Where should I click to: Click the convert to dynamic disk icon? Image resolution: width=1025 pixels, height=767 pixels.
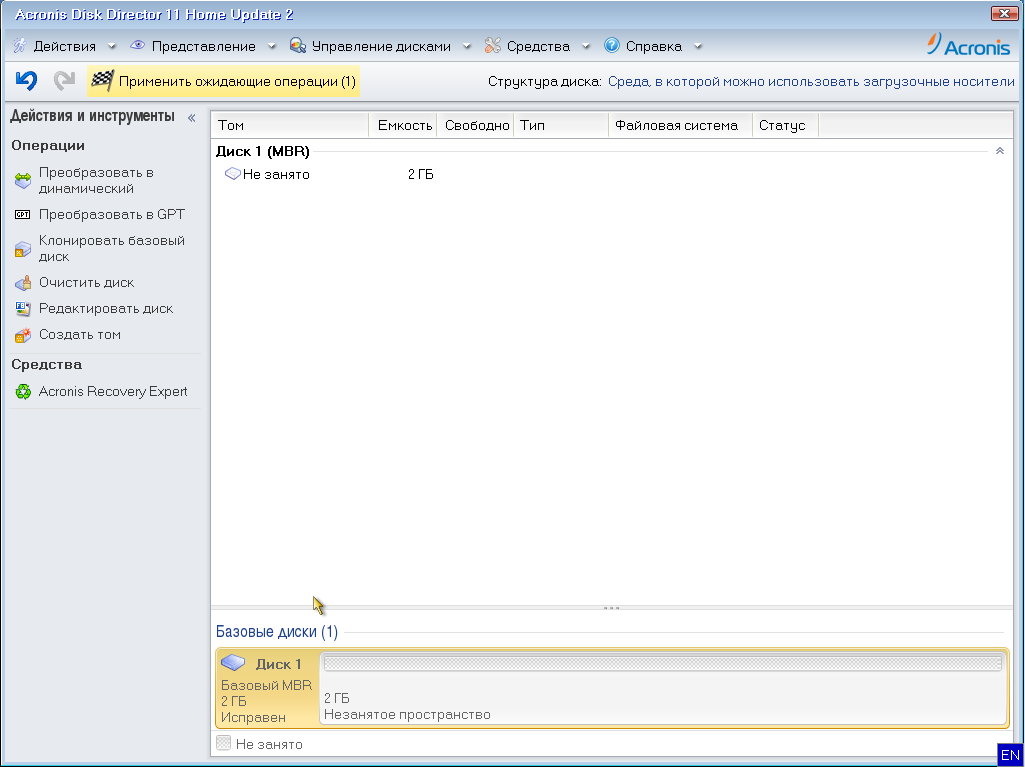click(23, 181)
